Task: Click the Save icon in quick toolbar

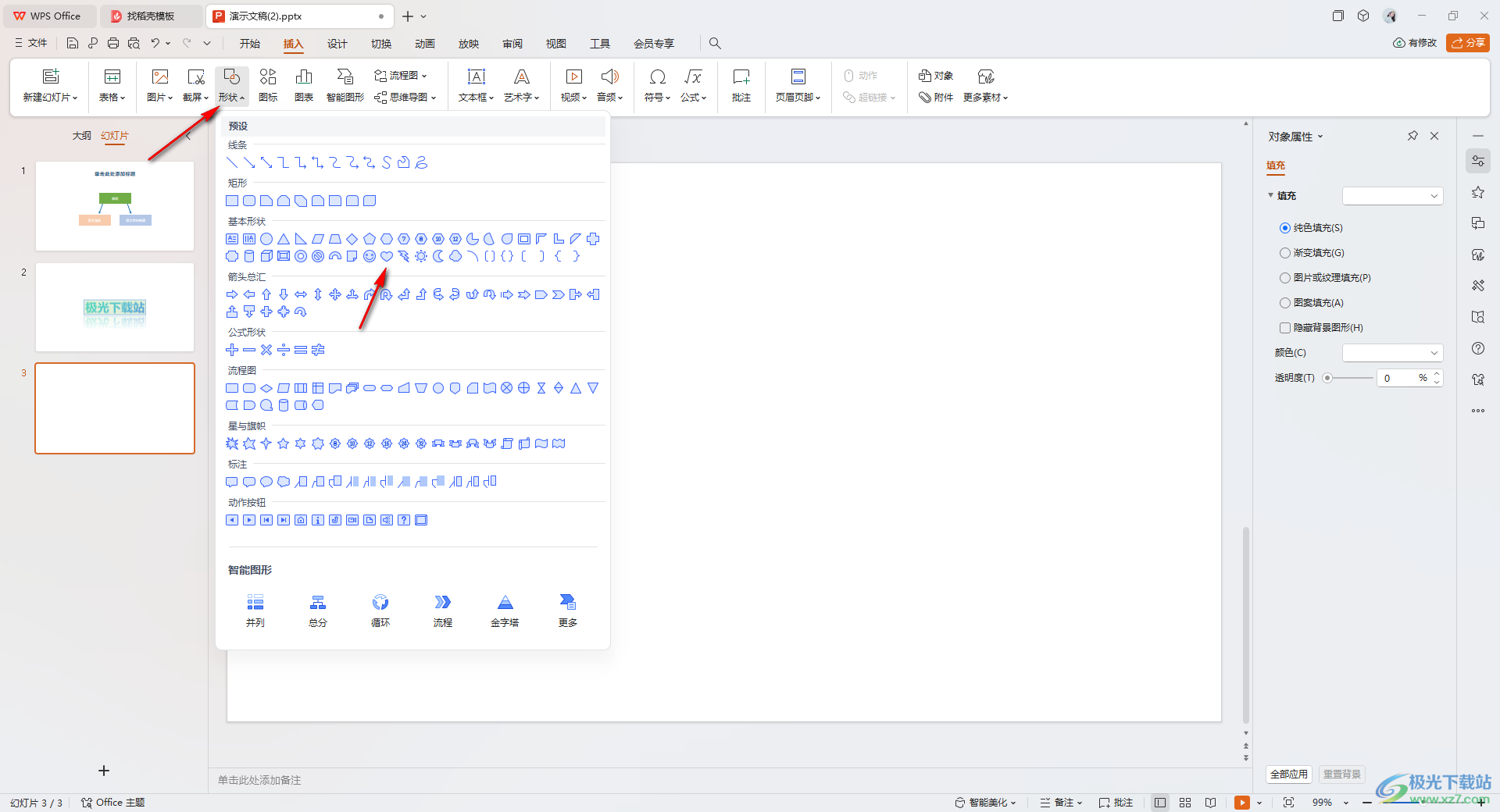Action: 73,43
